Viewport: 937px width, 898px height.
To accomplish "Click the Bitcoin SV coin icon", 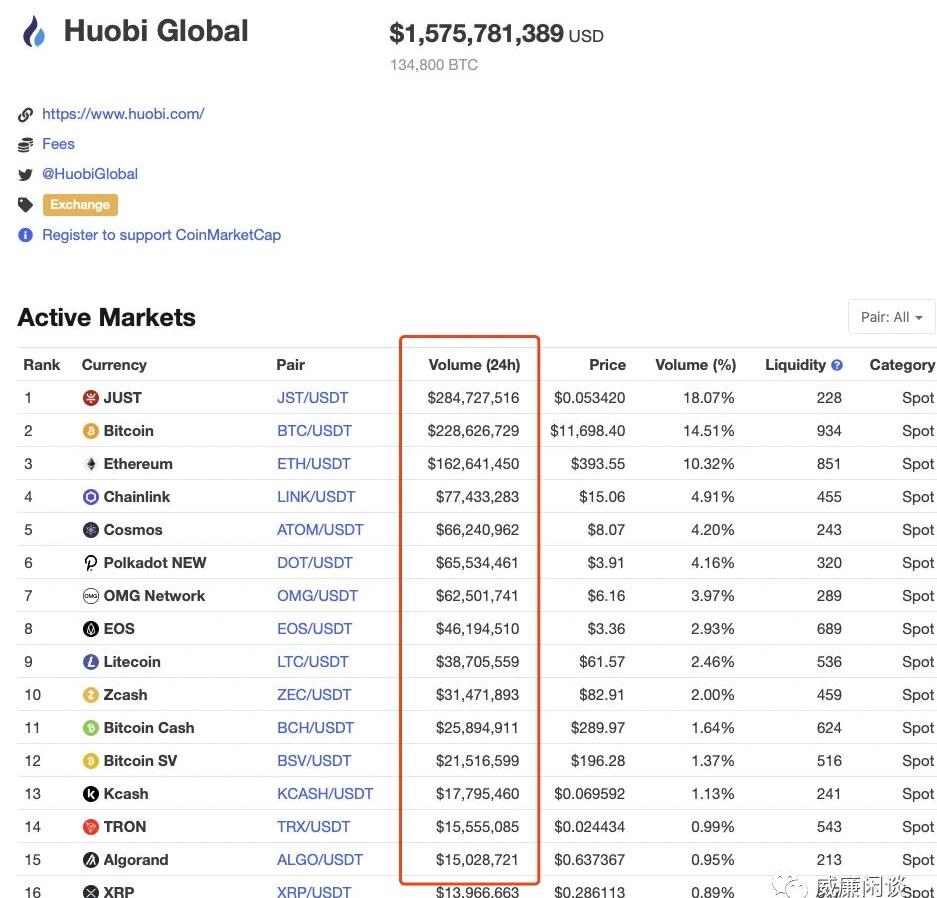I will pyautogui.click(x=91, y=761).
